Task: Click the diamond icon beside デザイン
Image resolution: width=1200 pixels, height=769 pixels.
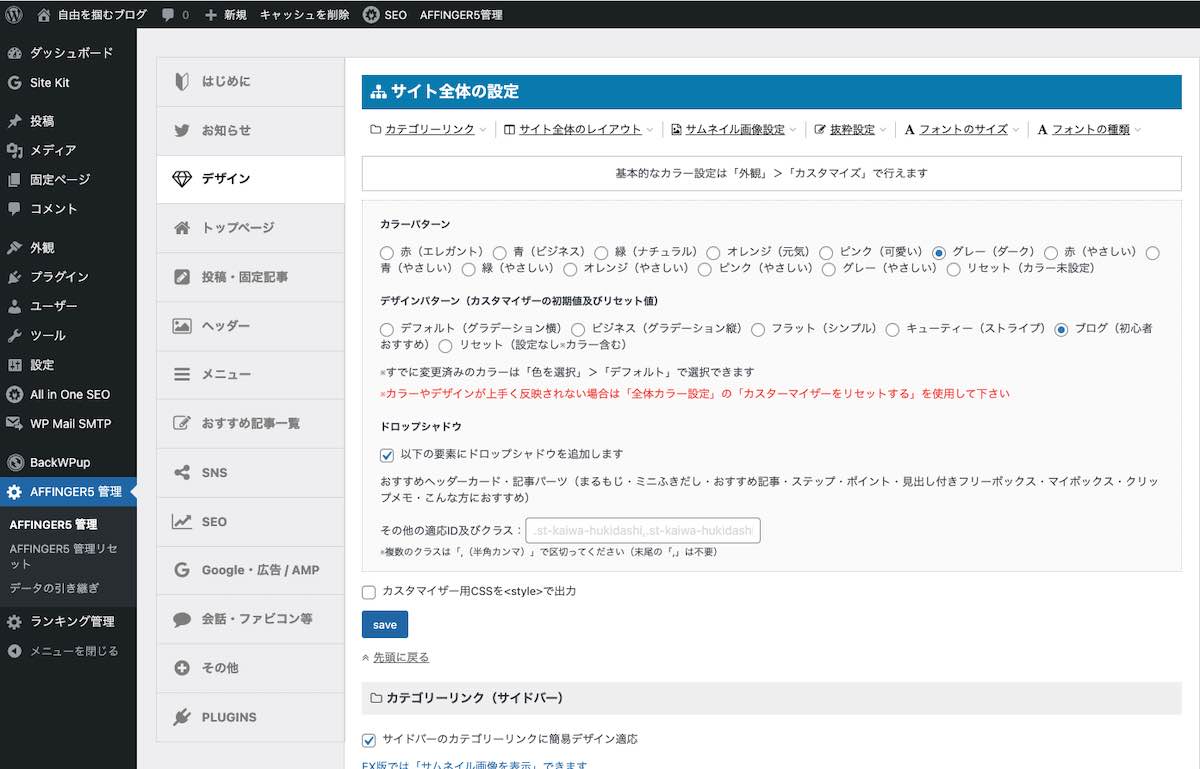Action: pos(181,179)
